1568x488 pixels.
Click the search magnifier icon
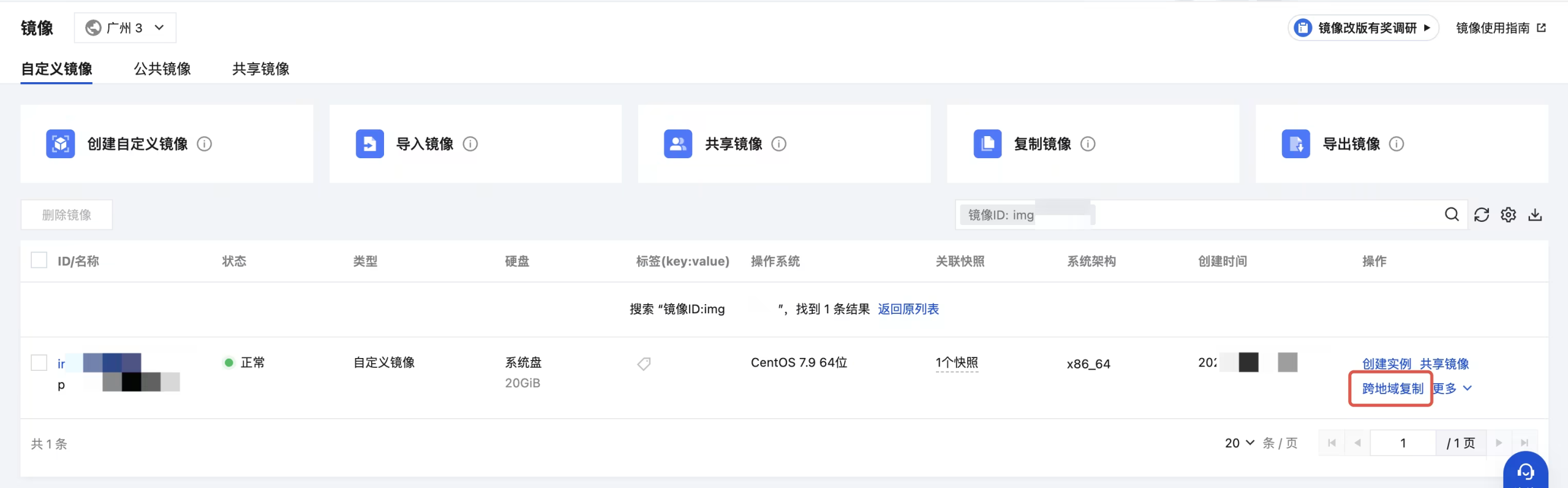[1451, 215]
